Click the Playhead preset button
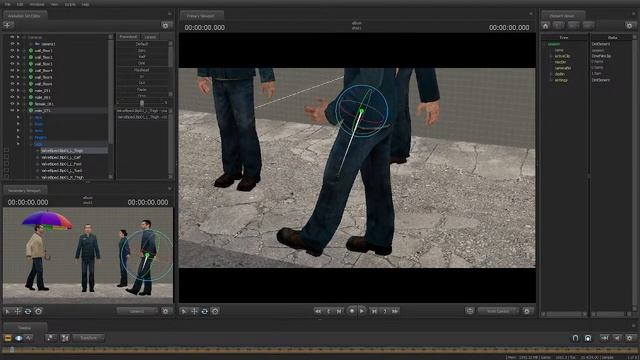 click(x=142, y=70)
